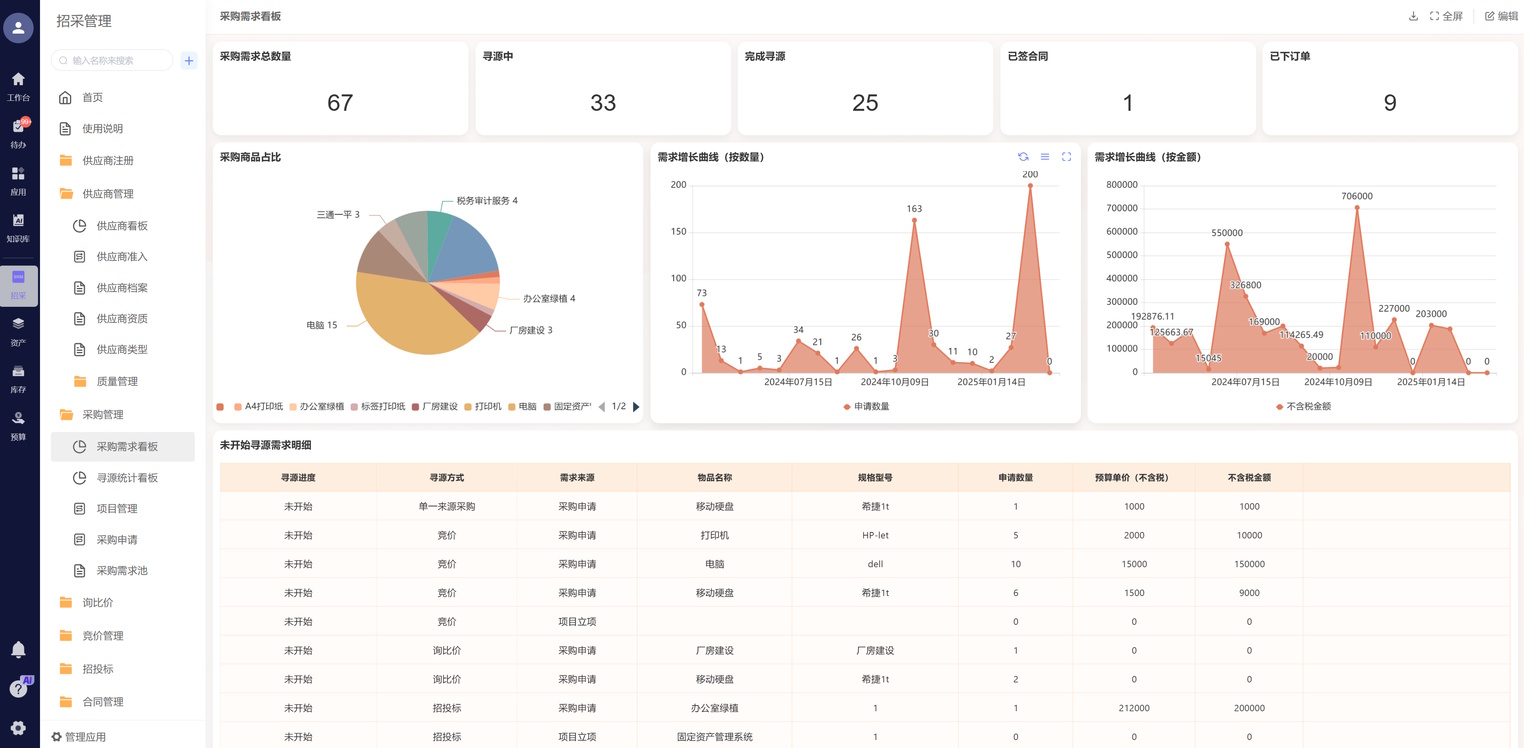
Task: Click the download icon in top bar
Action: [x=1413, y=16]
